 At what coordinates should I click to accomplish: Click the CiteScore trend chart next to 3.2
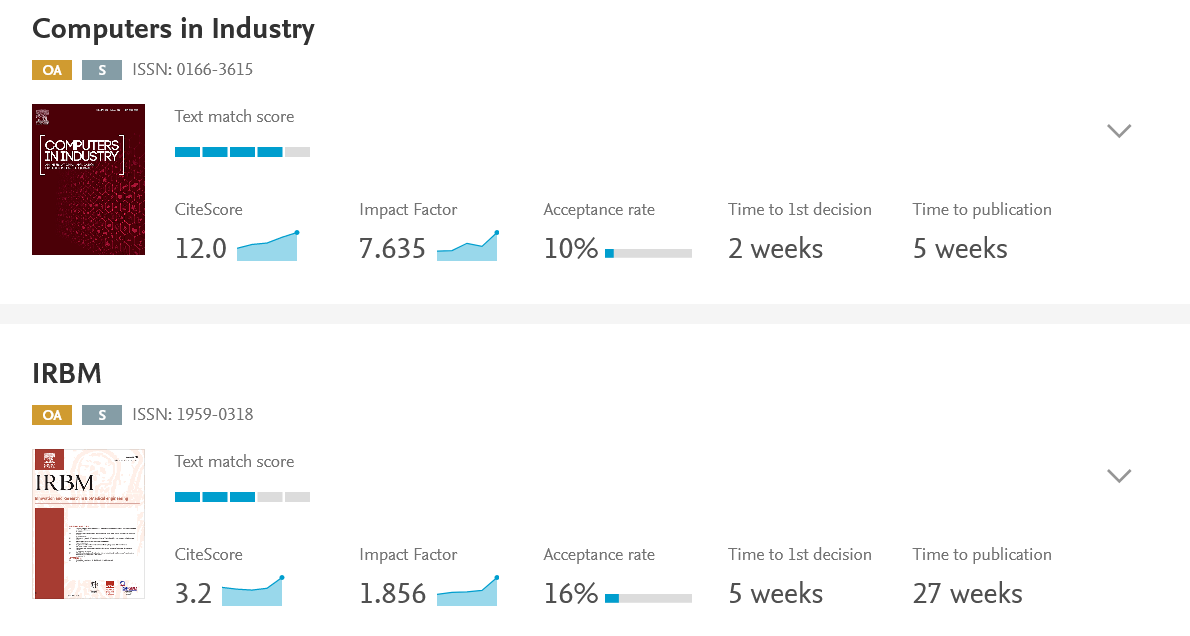(x=252, y=592)
